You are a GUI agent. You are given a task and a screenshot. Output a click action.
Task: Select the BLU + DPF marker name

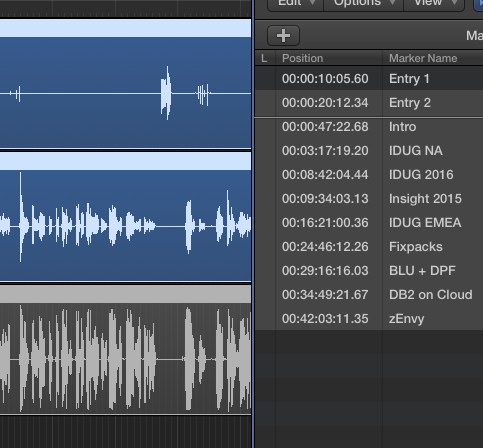coord(422,271)
